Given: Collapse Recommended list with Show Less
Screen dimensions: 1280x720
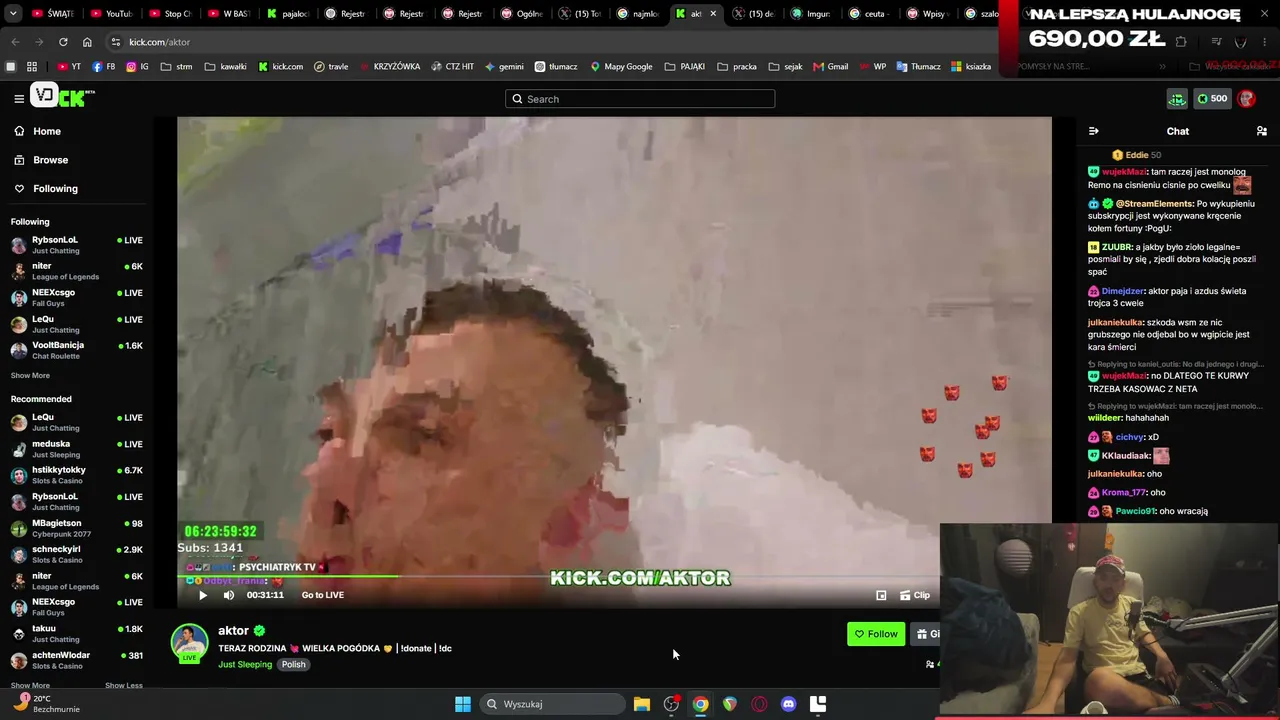Looking at the screenshot, I should (x=123, y=686).
